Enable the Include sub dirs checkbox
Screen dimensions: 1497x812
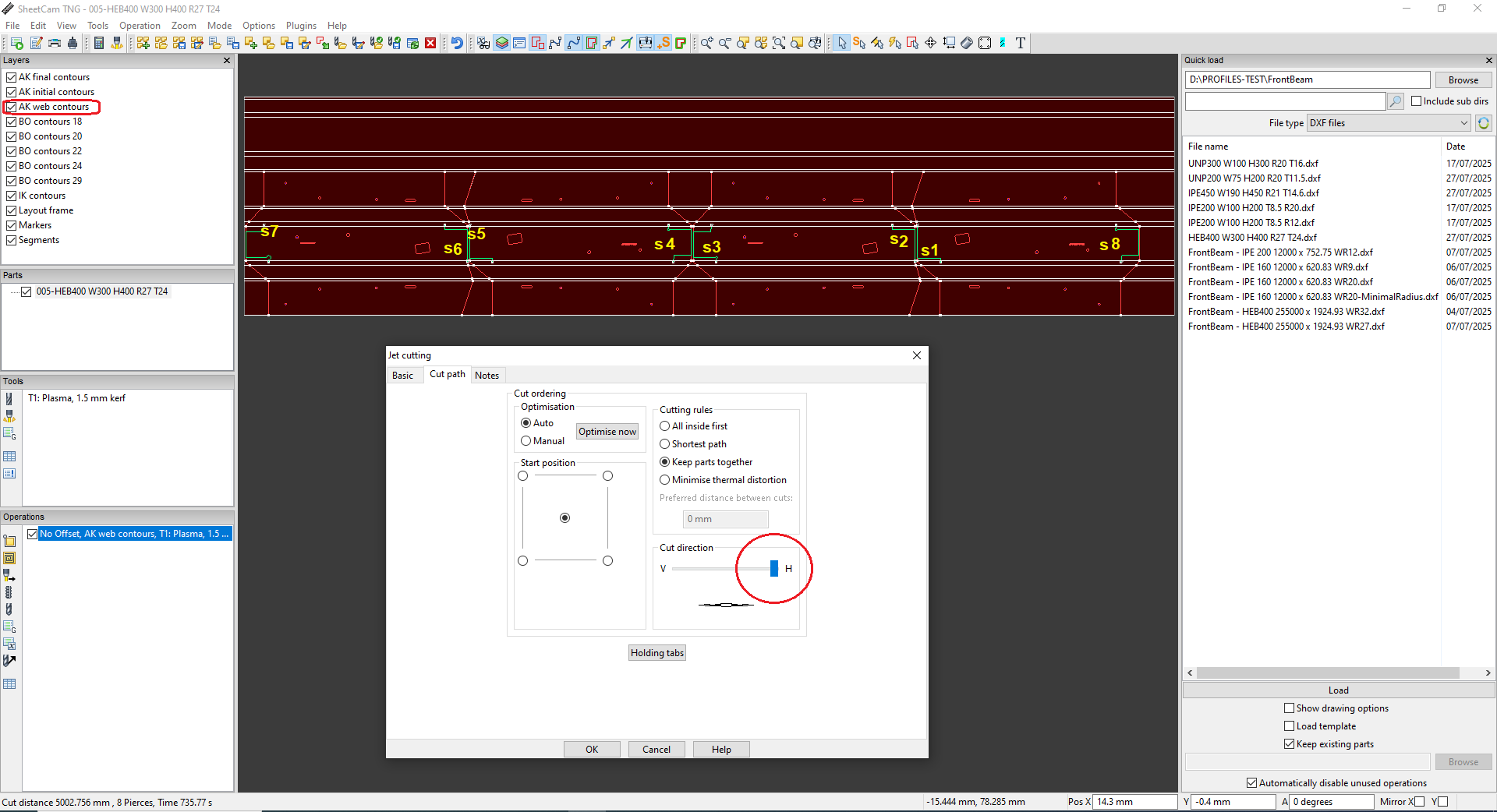pyautogui.click(x=1417, y=101)
